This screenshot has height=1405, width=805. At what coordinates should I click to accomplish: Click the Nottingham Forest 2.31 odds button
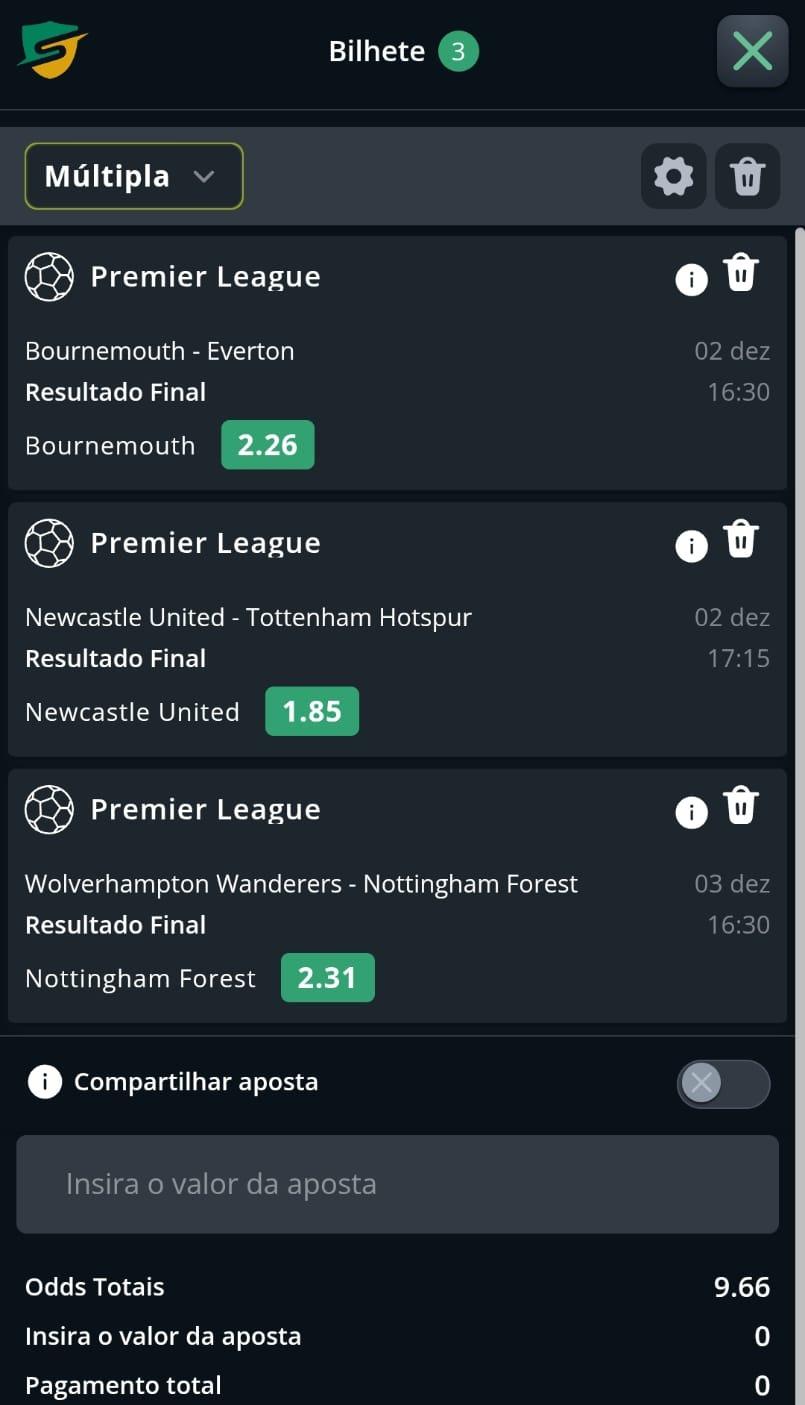(327, 978)
